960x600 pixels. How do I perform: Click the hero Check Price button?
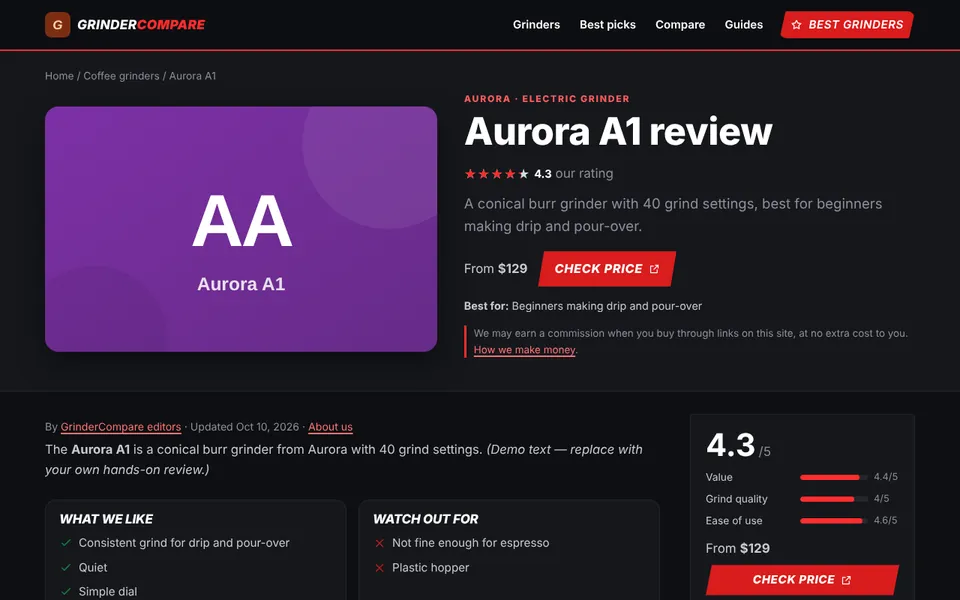click(x=607, y=269)
